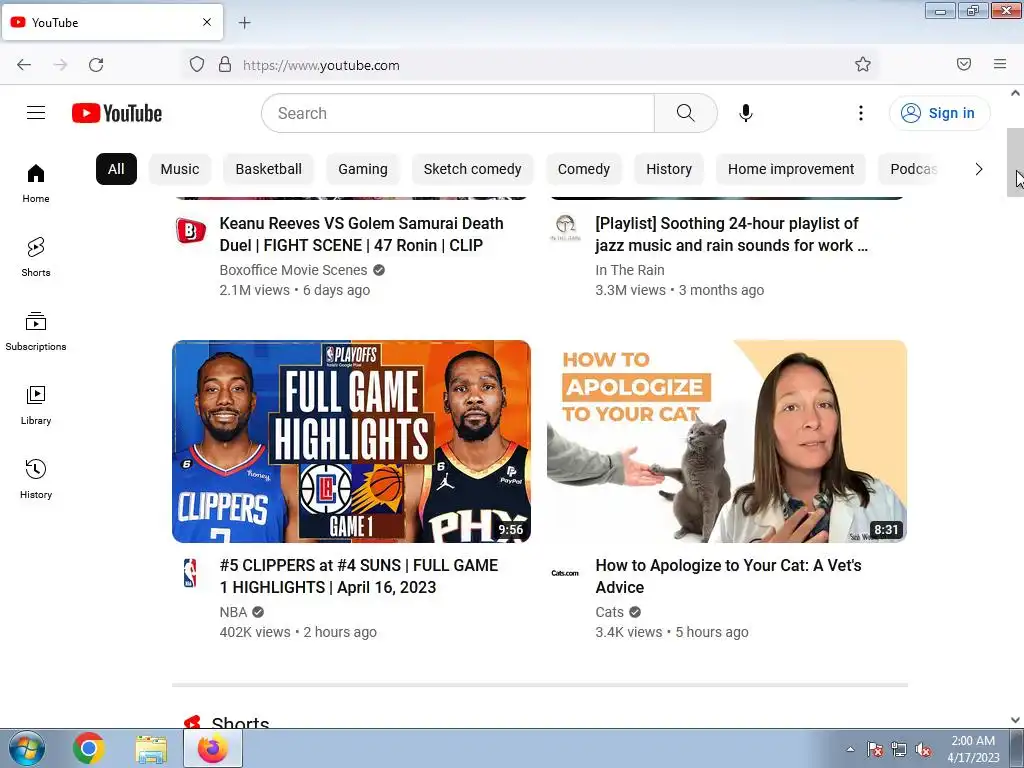This screenshot has height=768, width=1024.
Task: Click NBA channel avatar
Action: 191,572
